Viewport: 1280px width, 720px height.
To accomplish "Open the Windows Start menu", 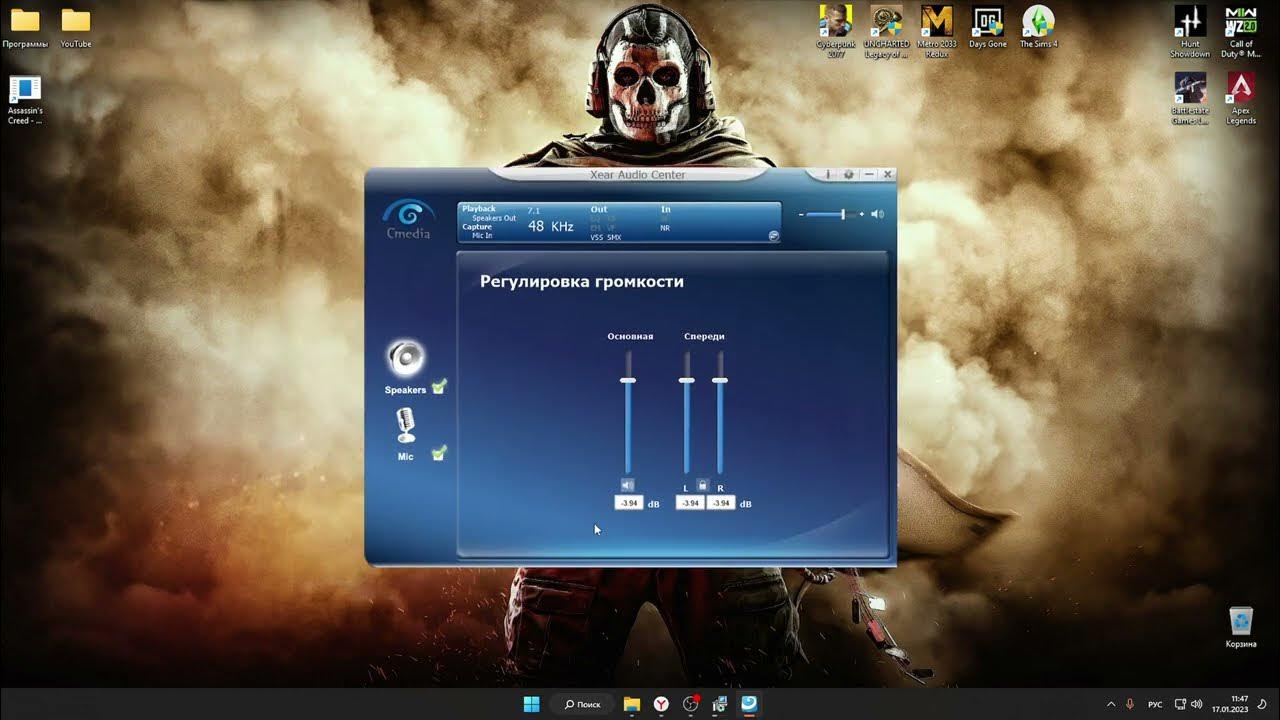I will click(x=532, y=704).
